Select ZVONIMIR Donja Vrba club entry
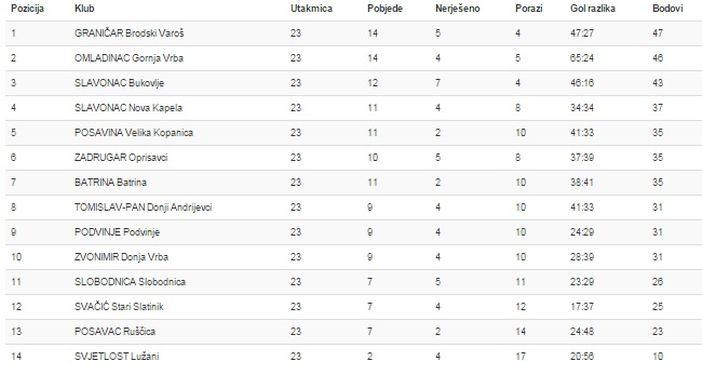Viewport: 702px width, 375px height. [x=121, y=257]
